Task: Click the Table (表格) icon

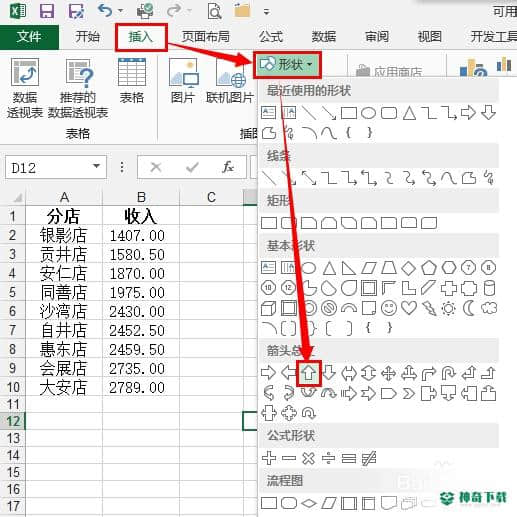Action: click(x=132, y=81)
